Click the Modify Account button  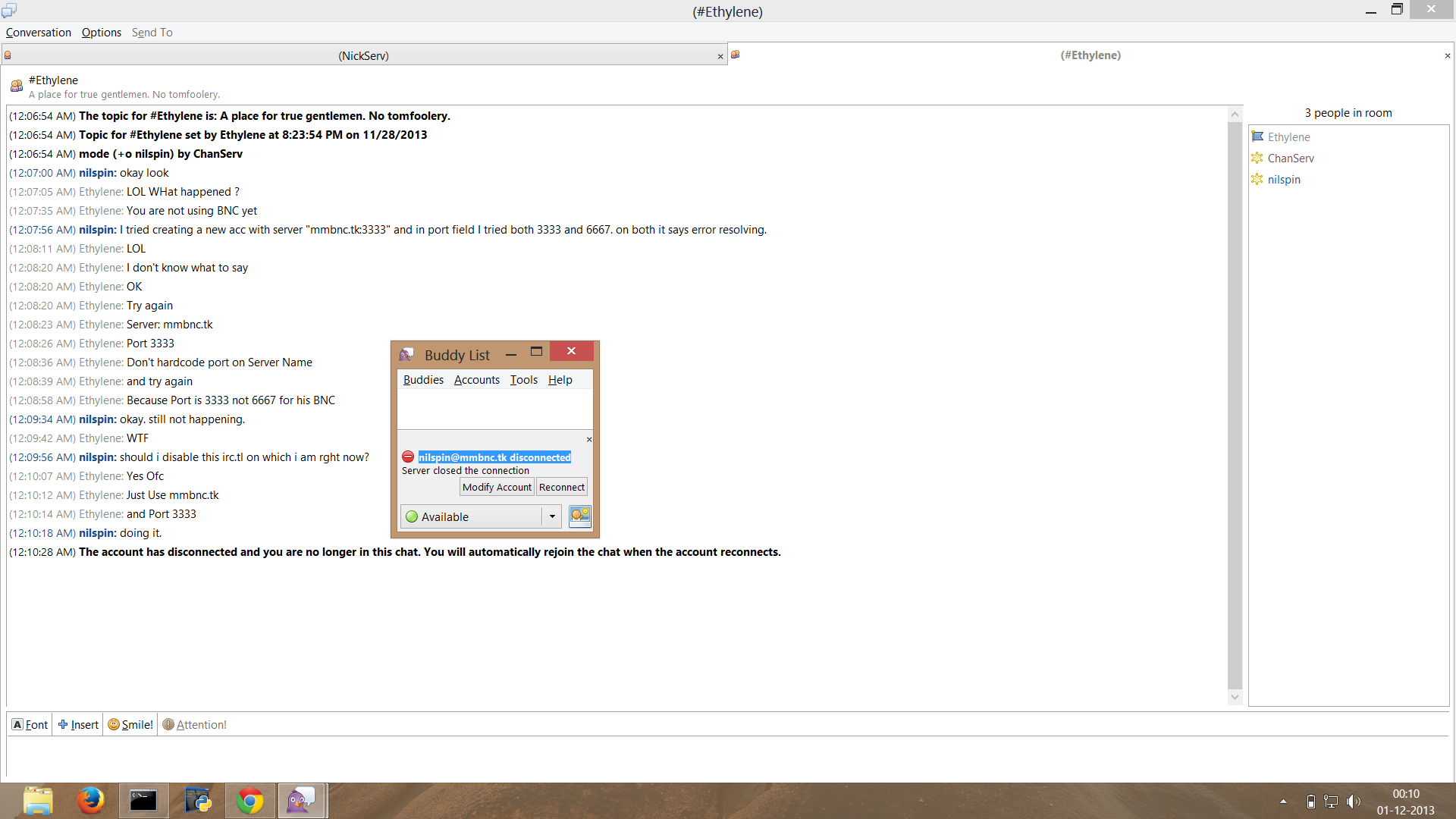click(497, 487)
